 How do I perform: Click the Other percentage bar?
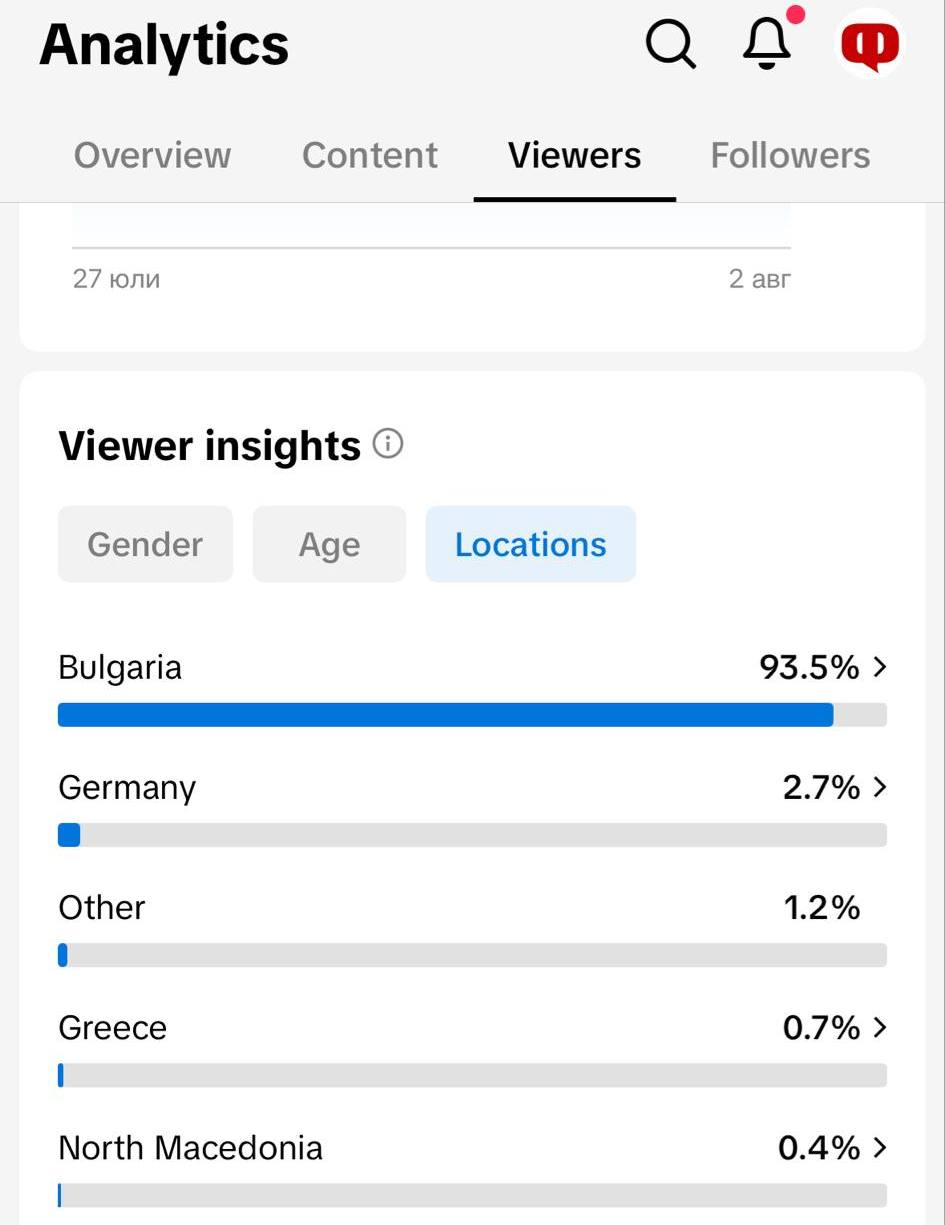click(x=472, y=955)
